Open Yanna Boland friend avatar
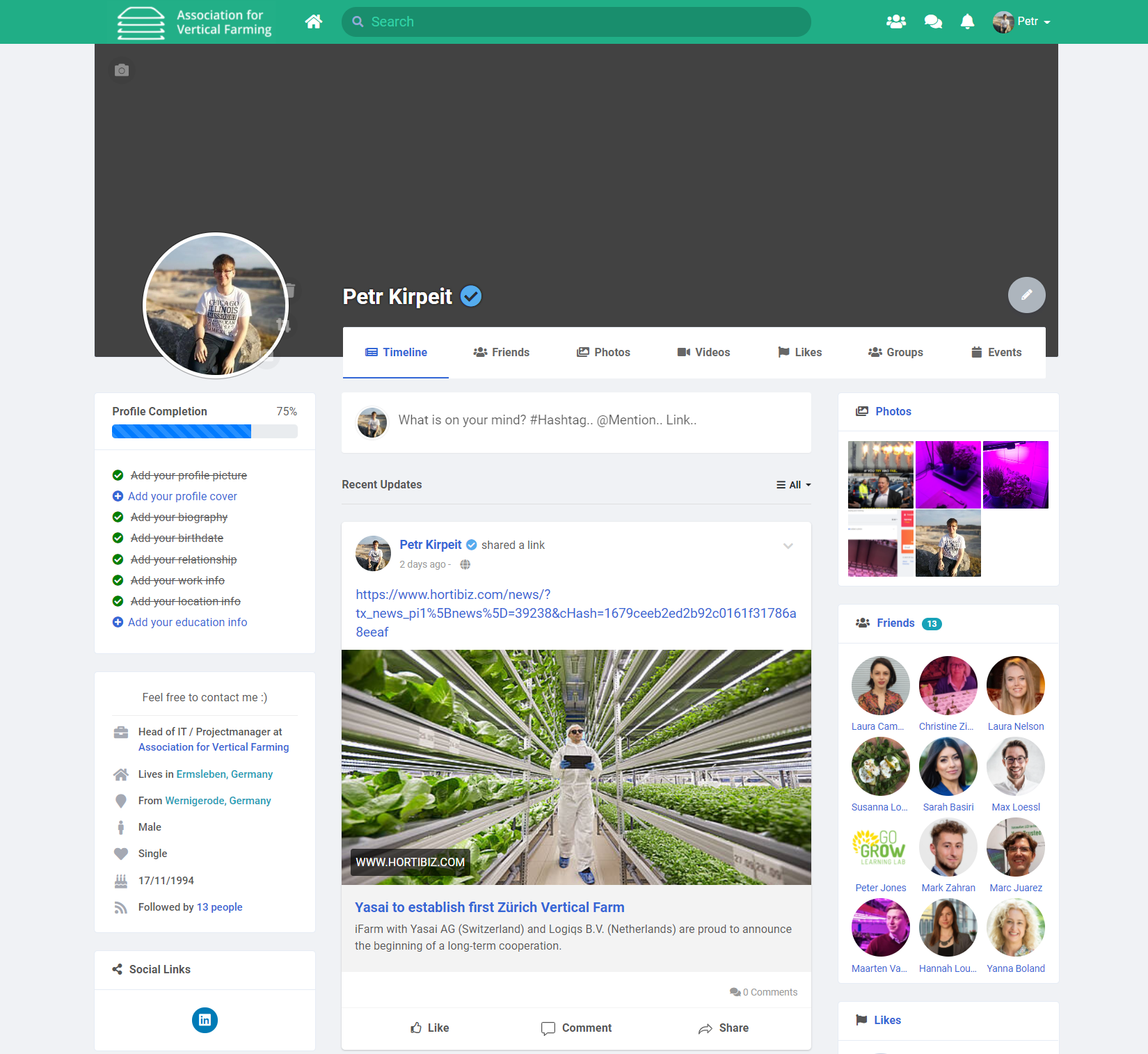Image resolution: width=1148 pixels, height=1054 pixels. tap(1016, 928)
